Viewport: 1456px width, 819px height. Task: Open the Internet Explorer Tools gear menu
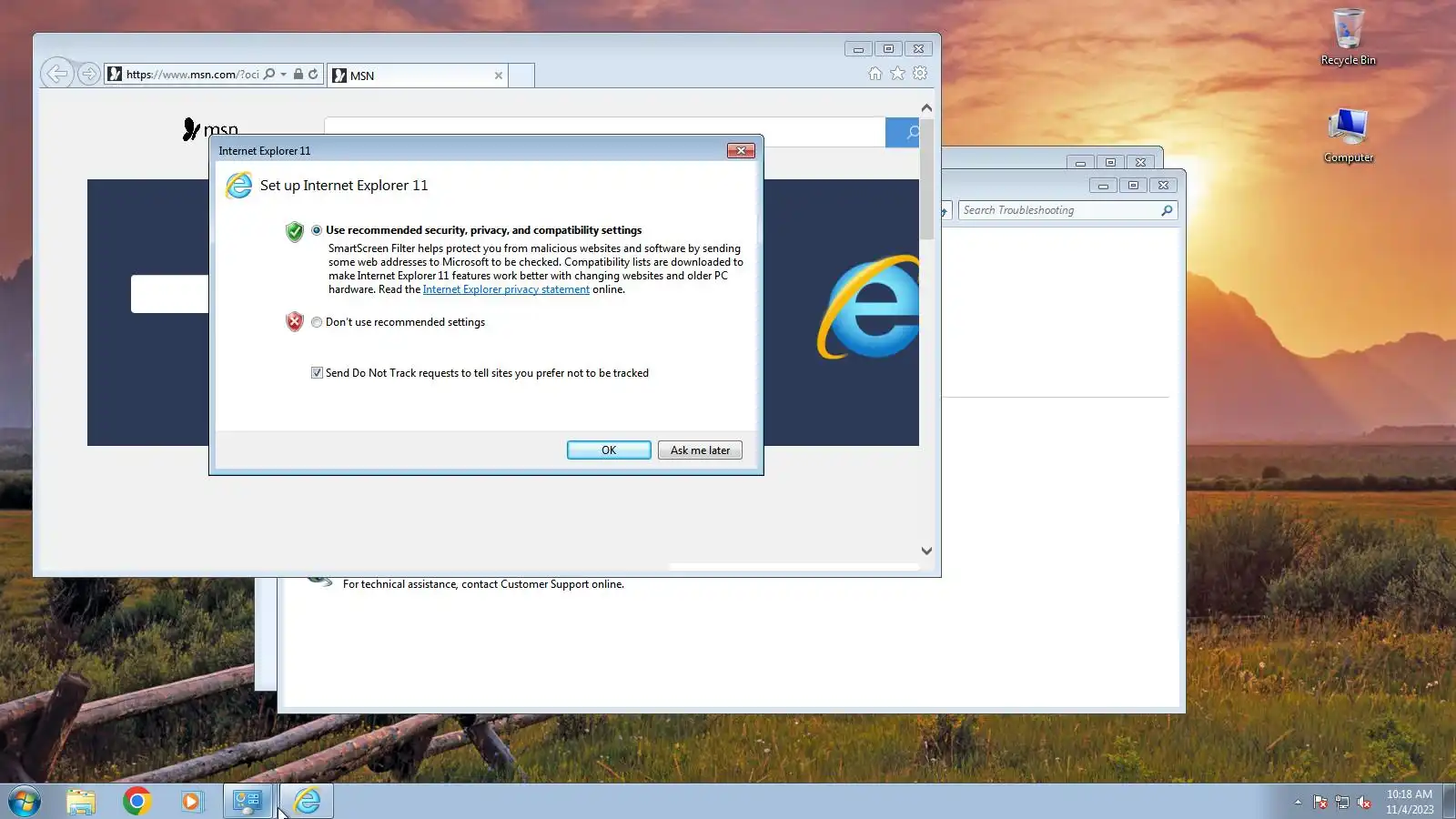point(921,74)
